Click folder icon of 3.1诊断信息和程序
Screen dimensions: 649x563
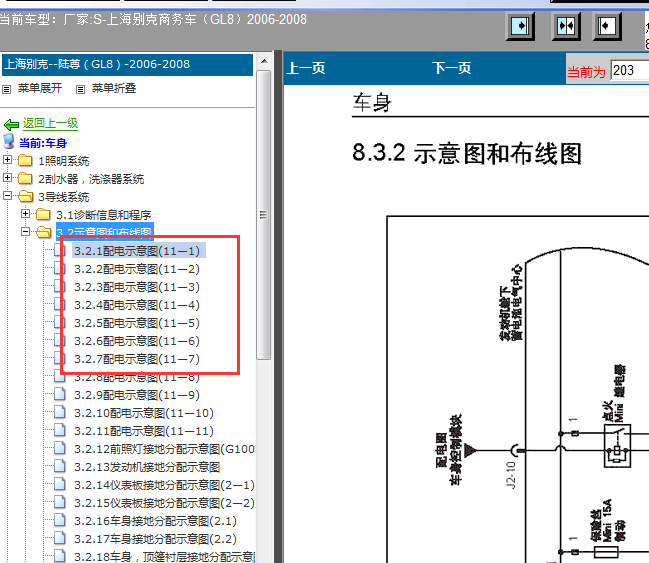[43, 214]
